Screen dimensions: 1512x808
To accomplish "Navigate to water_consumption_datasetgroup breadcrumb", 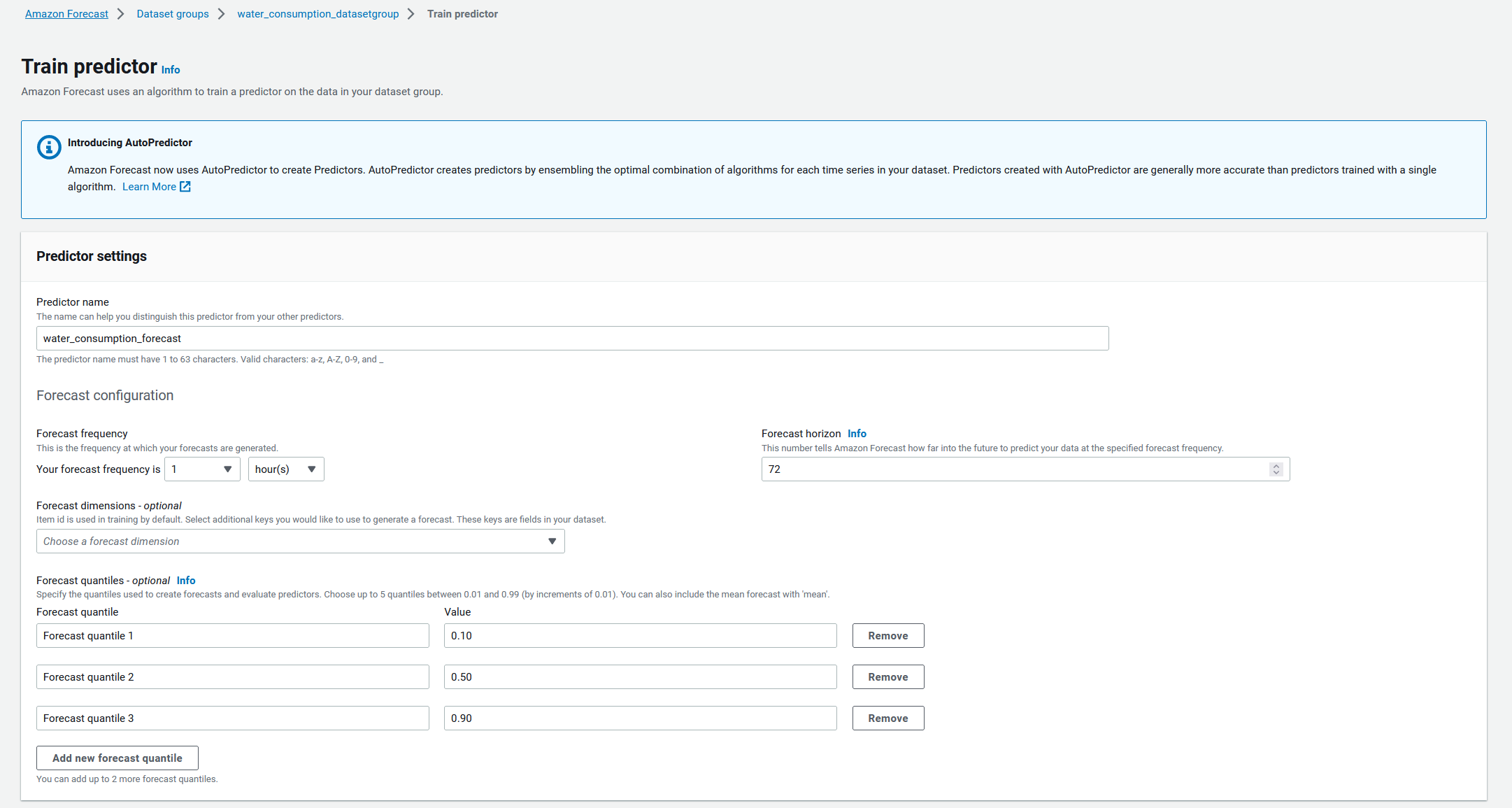I will 318,14.
